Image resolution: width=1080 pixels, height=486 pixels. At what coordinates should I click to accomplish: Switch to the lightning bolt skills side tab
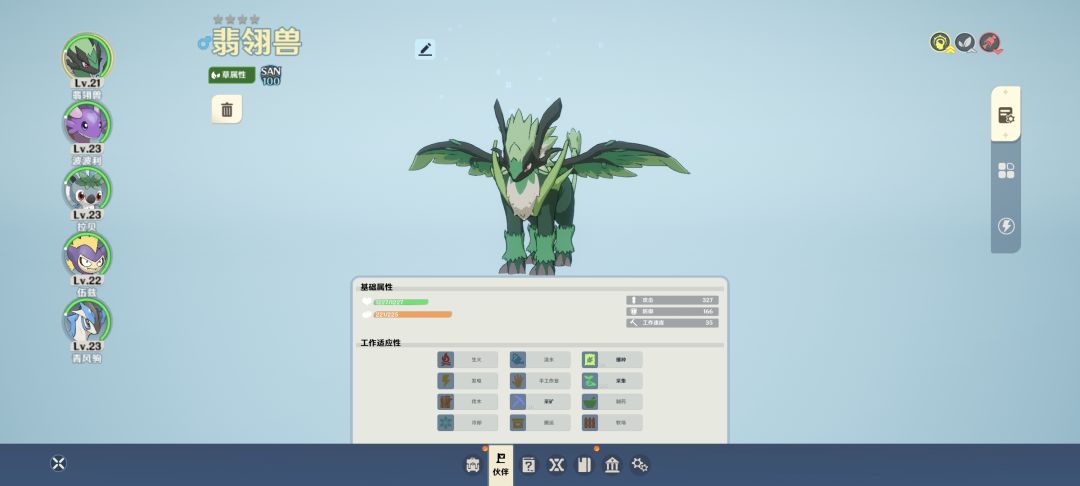[1006, 226]
